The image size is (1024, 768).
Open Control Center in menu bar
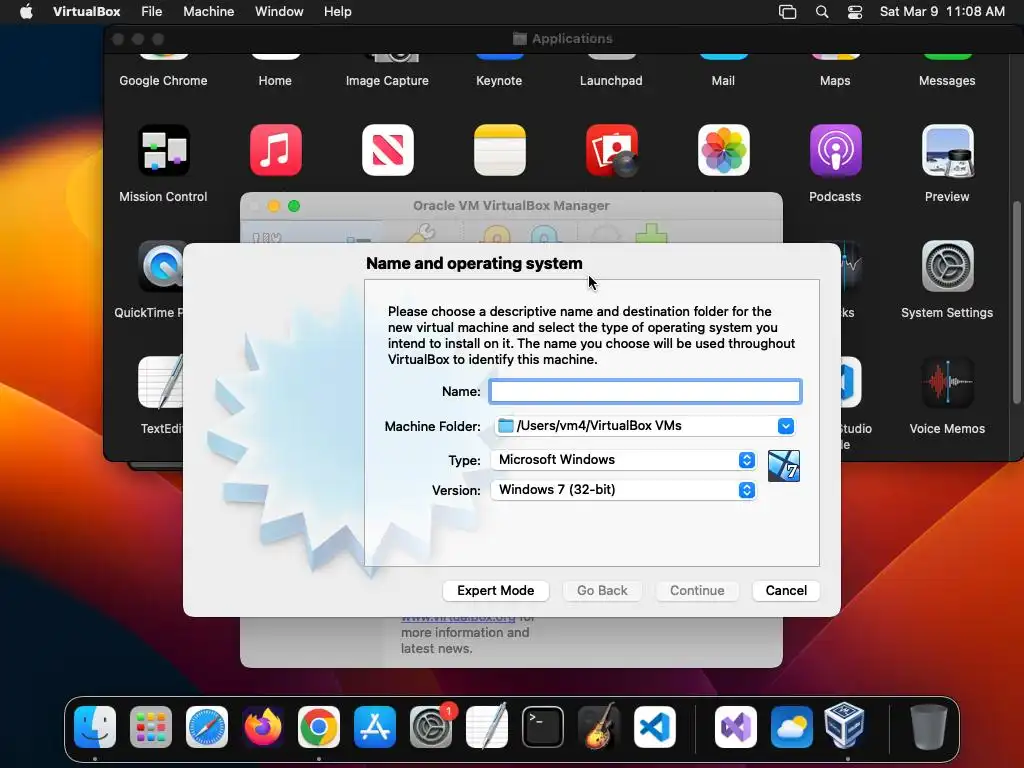pyautogui.click(x=855, y=12)
